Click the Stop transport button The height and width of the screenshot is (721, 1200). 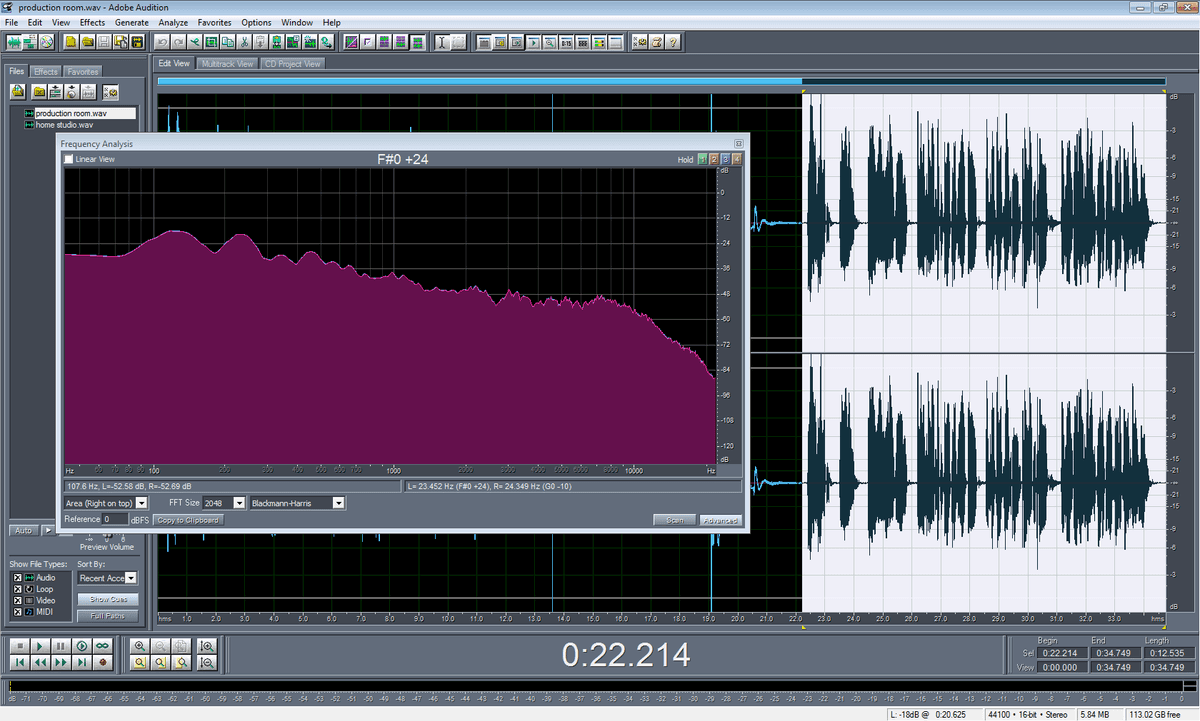pyautogui.click(x=20, y=646)
